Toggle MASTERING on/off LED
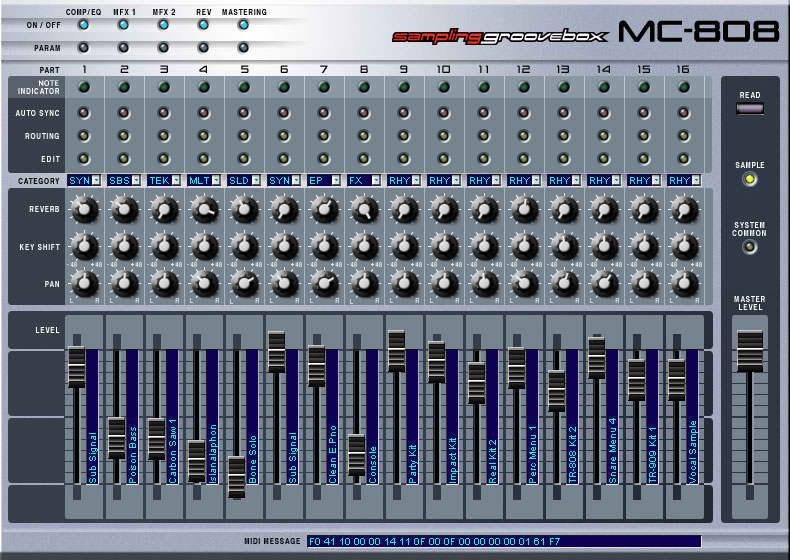 (x=243, y=25)
